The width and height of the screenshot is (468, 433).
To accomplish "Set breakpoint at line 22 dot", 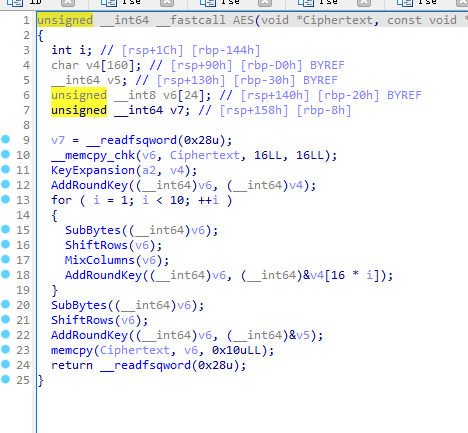I will (6, 334).
